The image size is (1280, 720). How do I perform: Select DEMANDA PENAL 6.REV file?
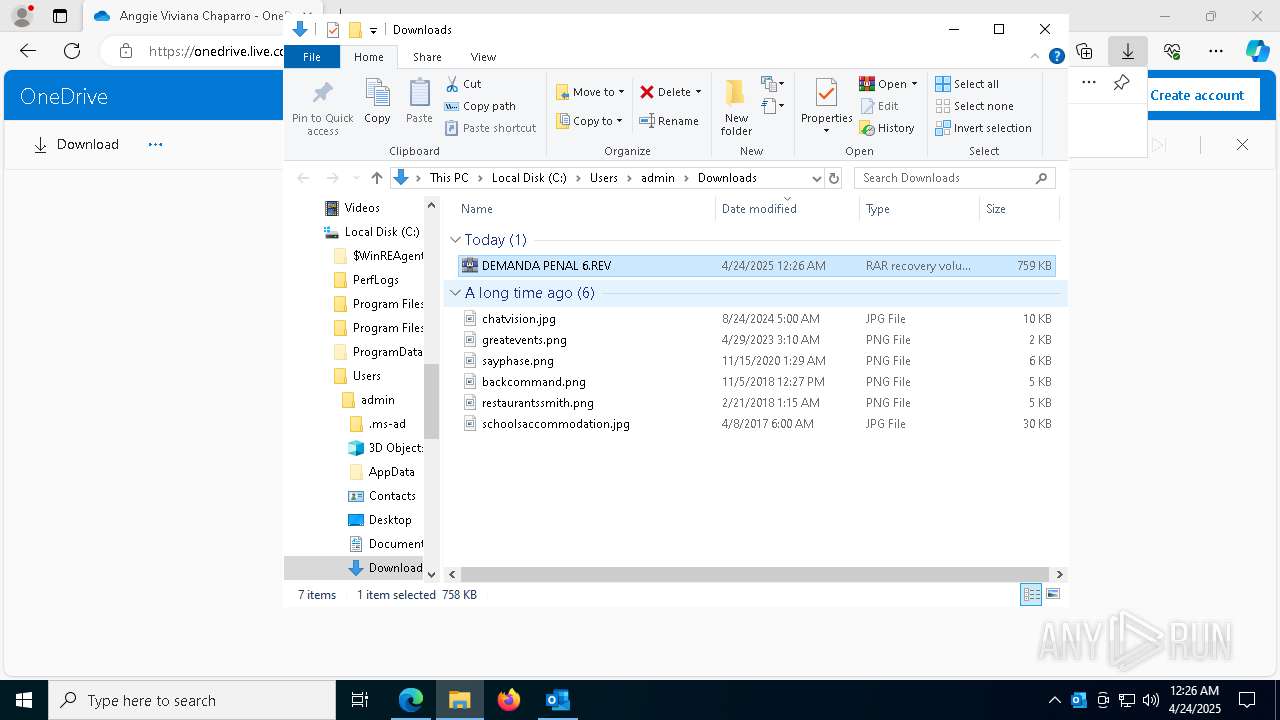tap(756, 266)
